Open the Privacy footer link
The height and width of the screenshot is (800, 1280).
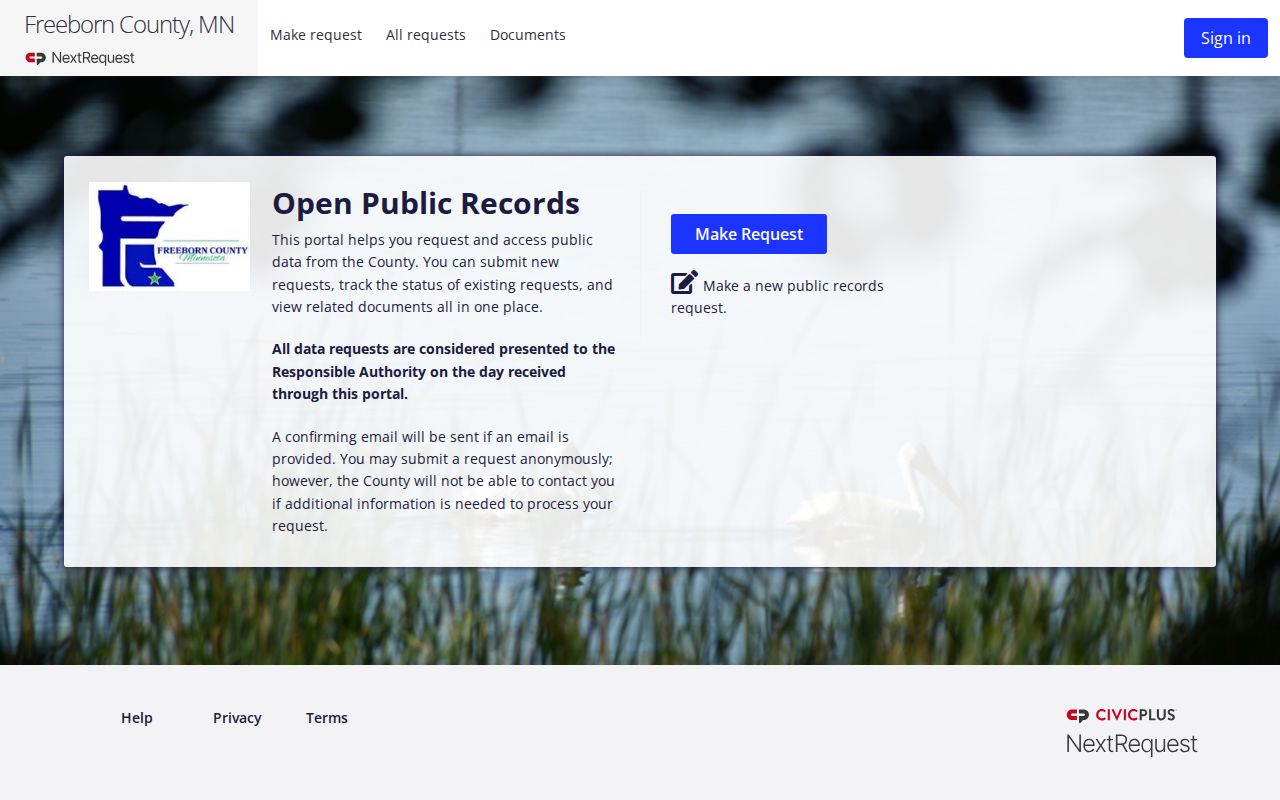coord(237,718)
